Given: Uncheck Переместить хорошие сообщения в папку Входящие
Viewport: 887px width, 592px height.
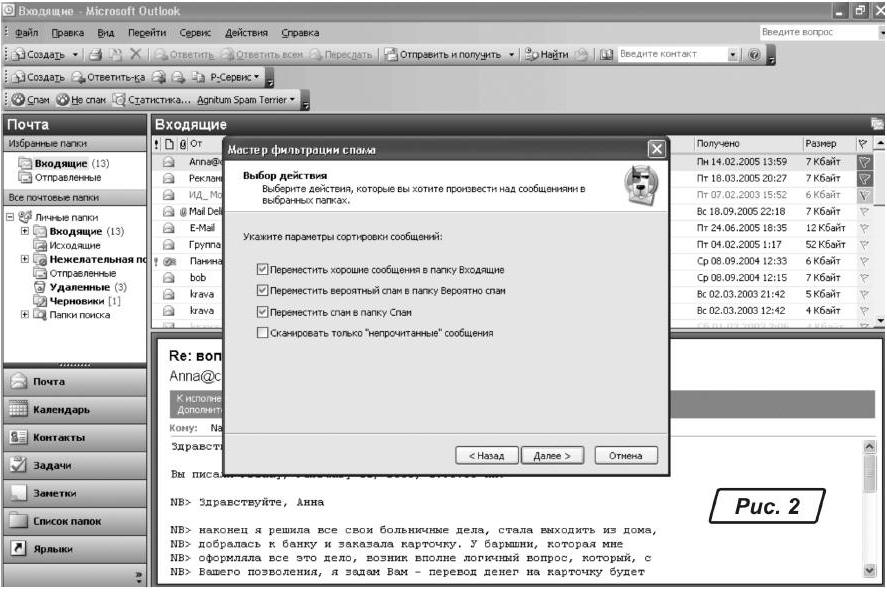Looking at the screenshot, I should coord(262,270).
